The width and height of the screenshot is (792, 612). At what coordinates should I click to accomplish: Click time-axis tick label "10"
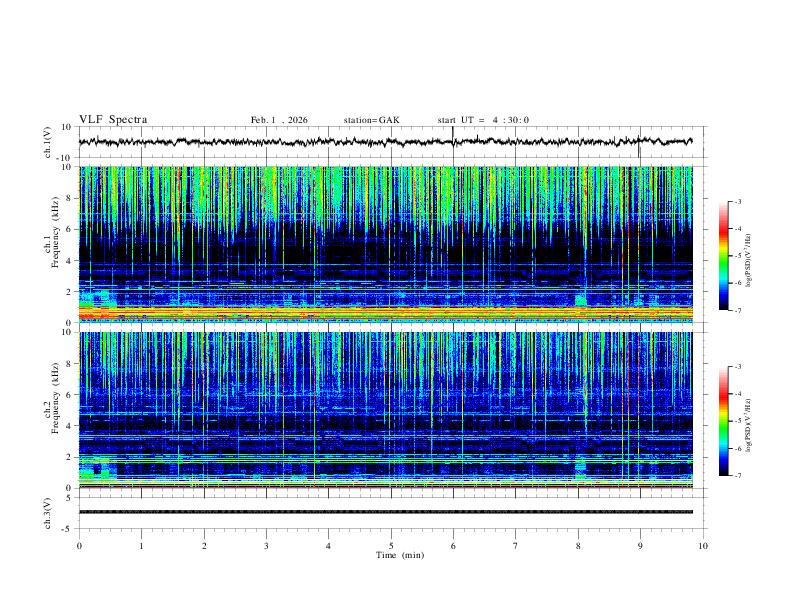pos(703,546)
